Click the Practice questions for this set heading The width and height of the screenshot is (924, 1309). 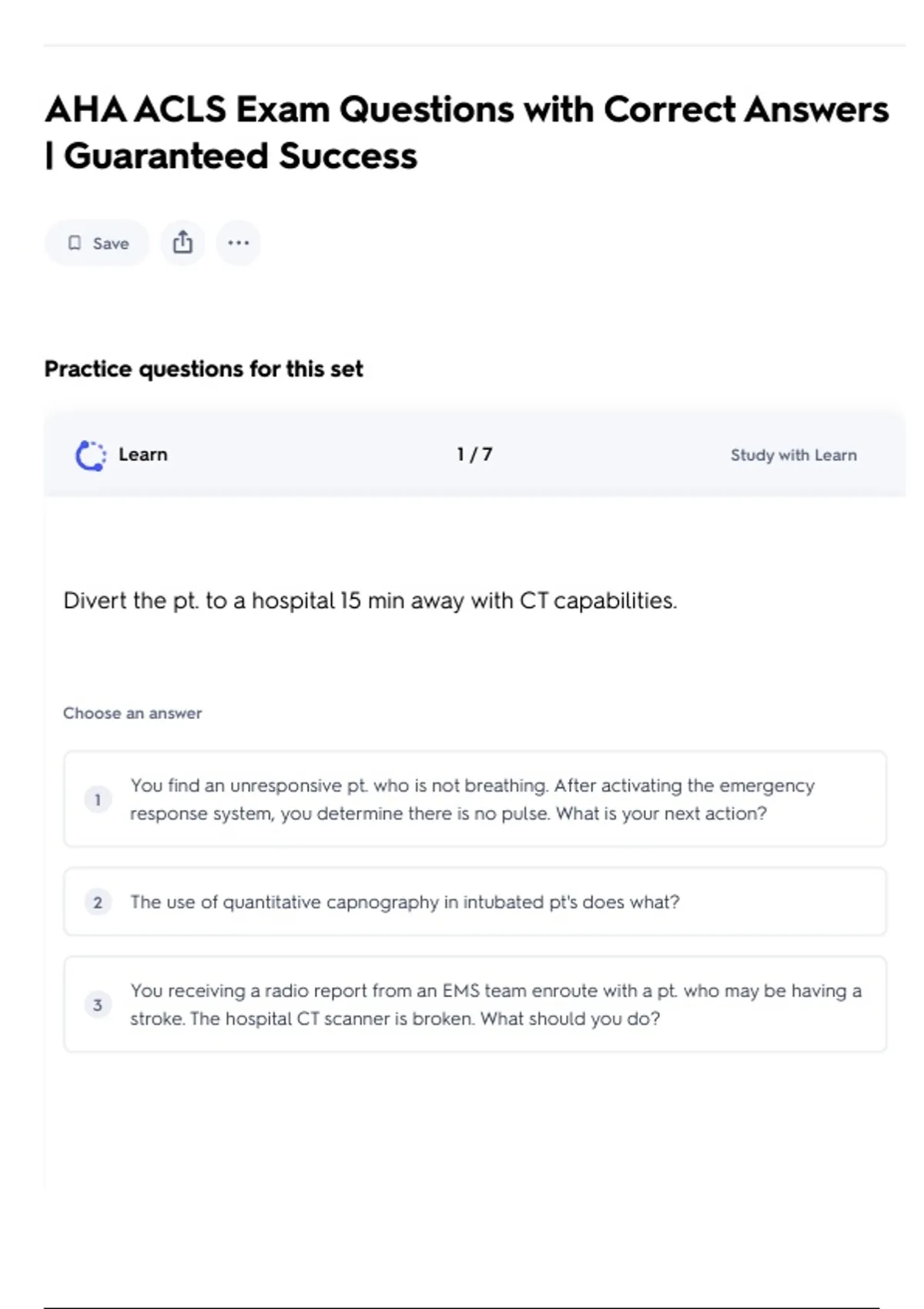click(203, 369)
